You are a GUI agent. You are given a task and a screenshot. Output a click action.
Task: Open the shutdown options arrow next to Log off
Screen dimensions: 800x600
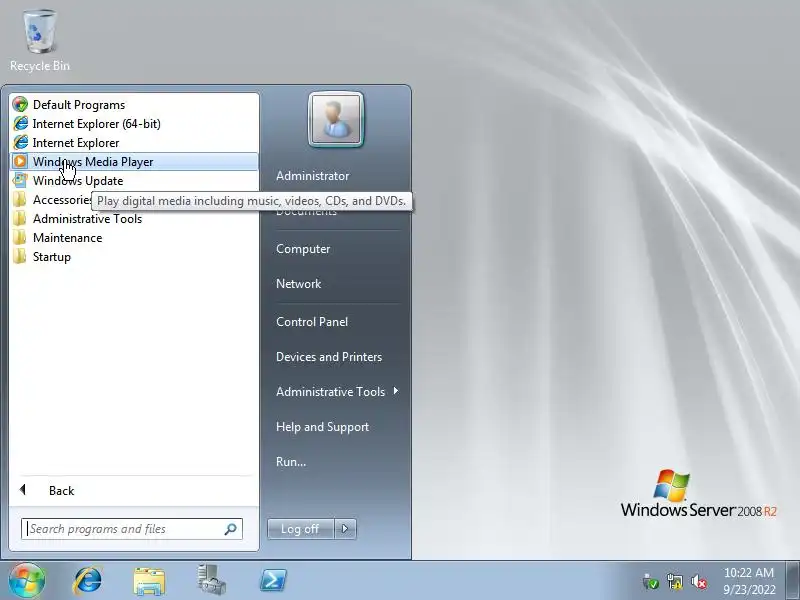(x=345, y=529)
